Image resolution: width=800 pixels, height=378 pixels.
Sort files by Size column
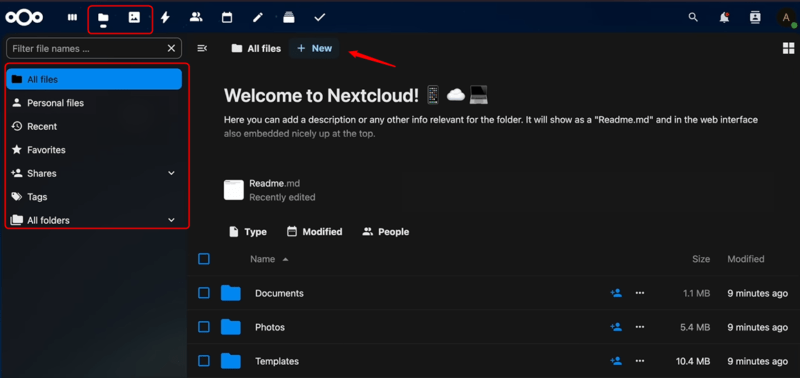701,259
